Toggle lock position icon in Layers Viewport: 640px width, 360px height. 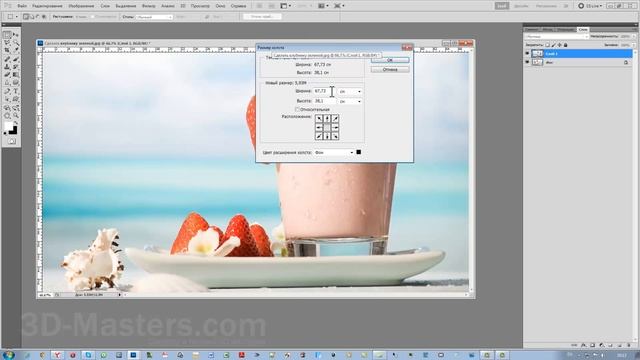pos(560,45)
